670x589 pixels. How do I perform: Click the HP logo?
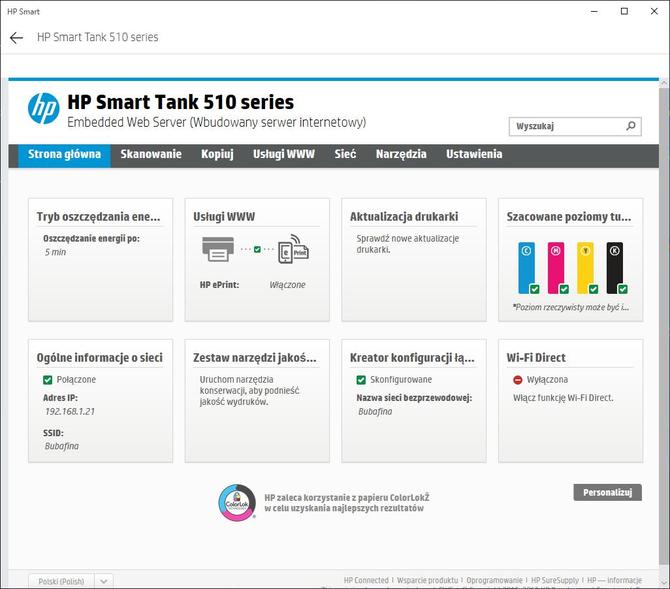(44, 109)
